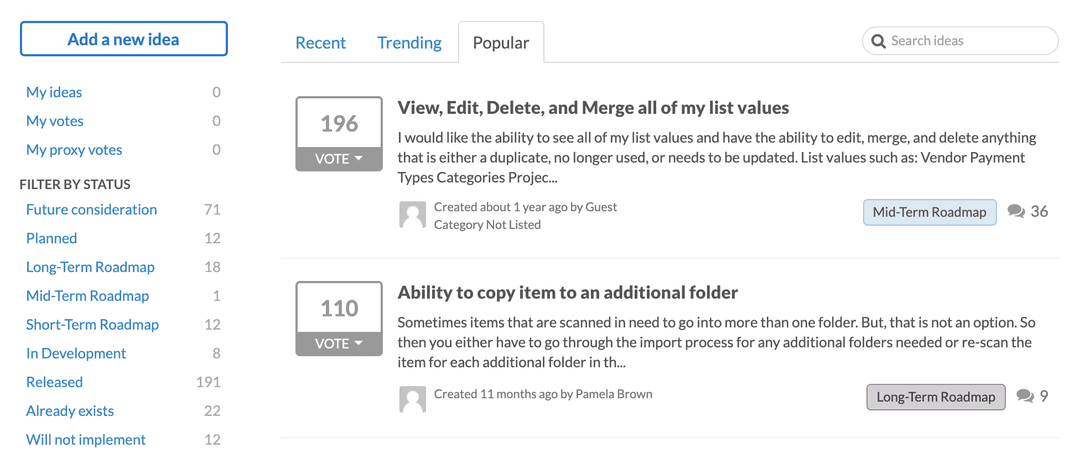Click the comments icon showing 9
1080x459 pixels.
pos(1025,396)
